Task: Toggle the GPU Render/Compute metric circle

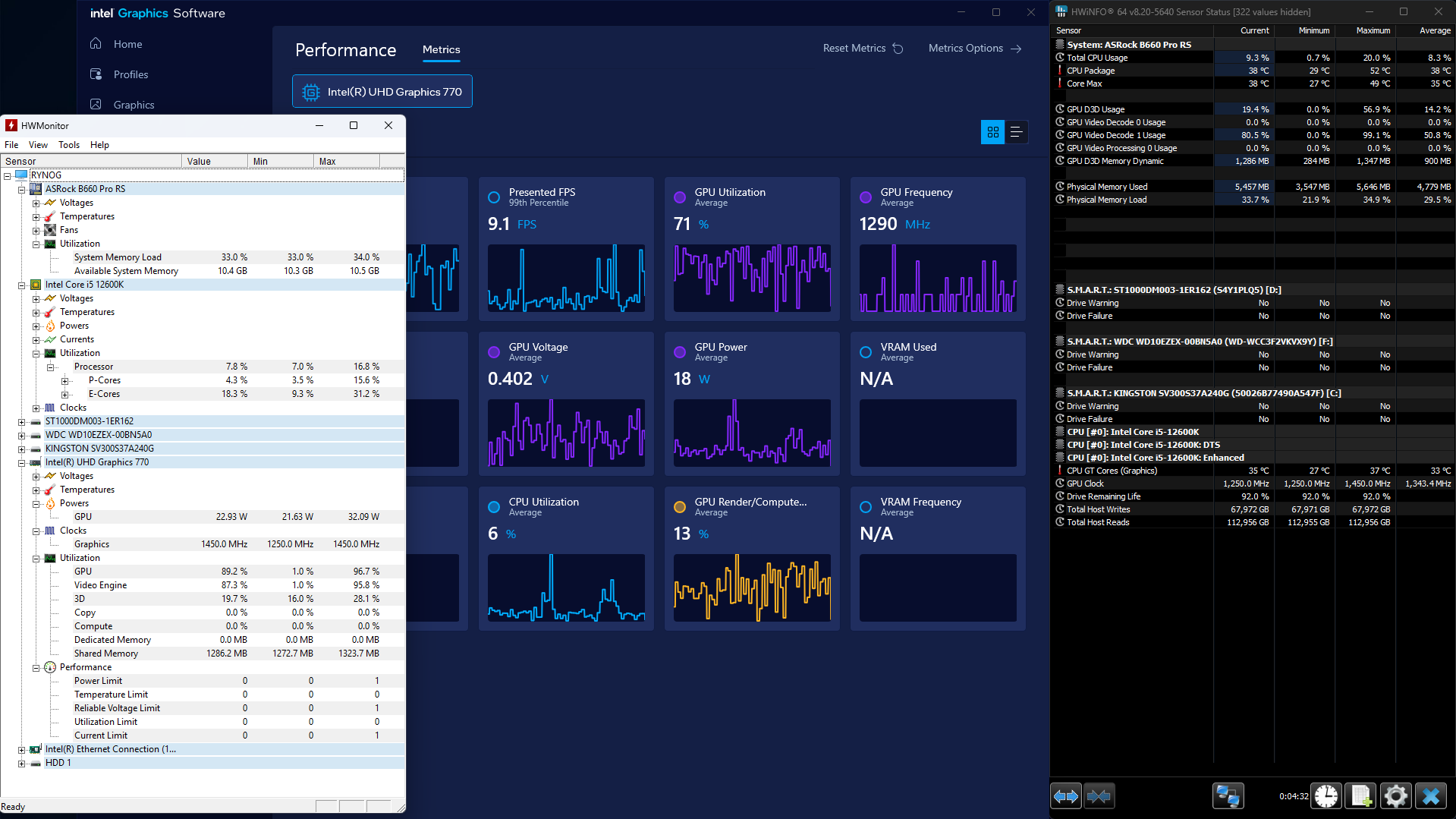Action: [680, 507]
